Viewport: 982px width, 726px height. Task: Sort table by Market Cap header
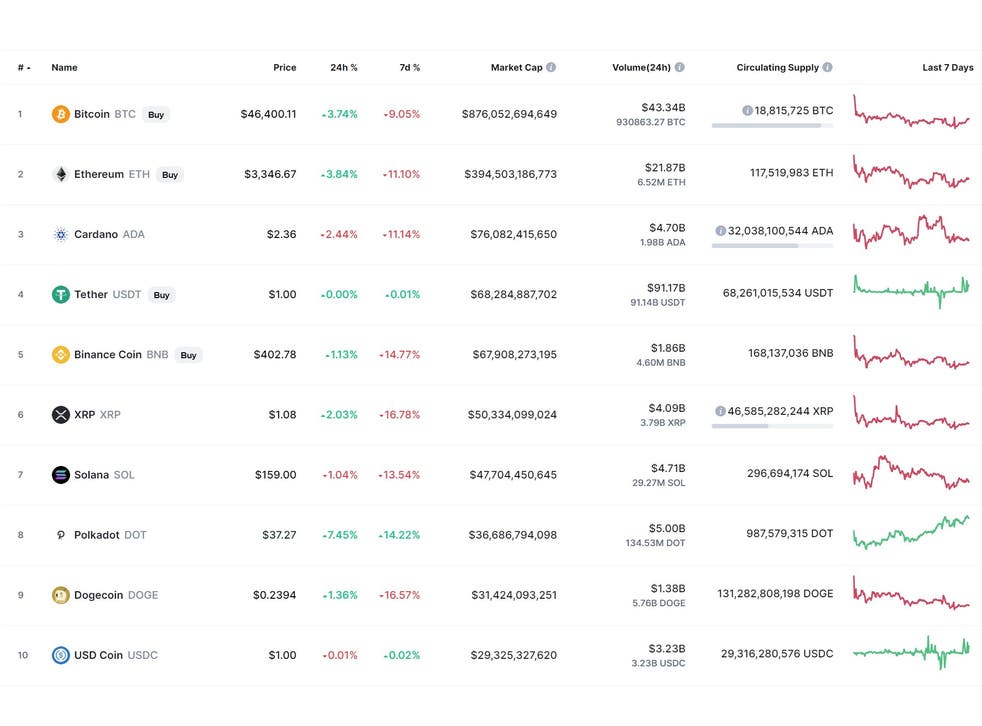pos(517,68)
